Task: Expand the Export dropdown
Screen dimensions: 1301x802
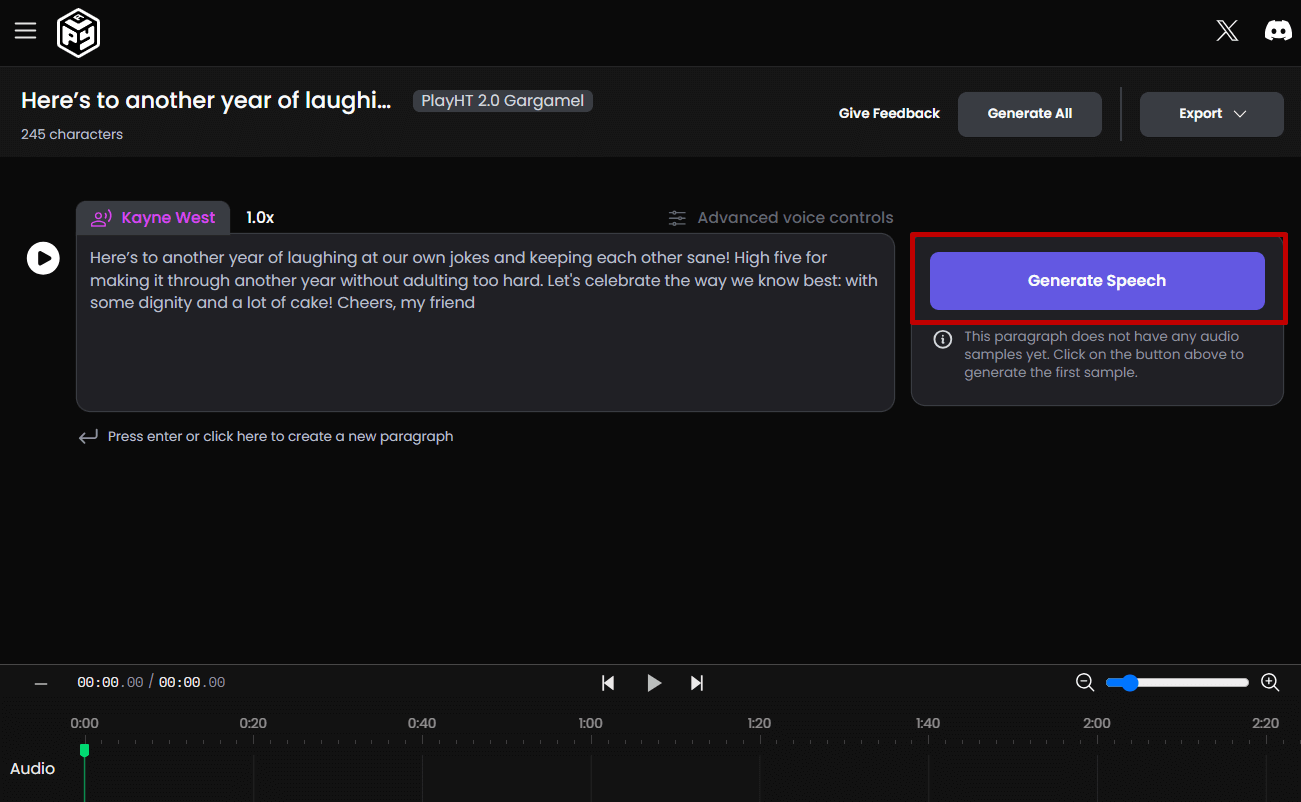Action: [1211, 114]
